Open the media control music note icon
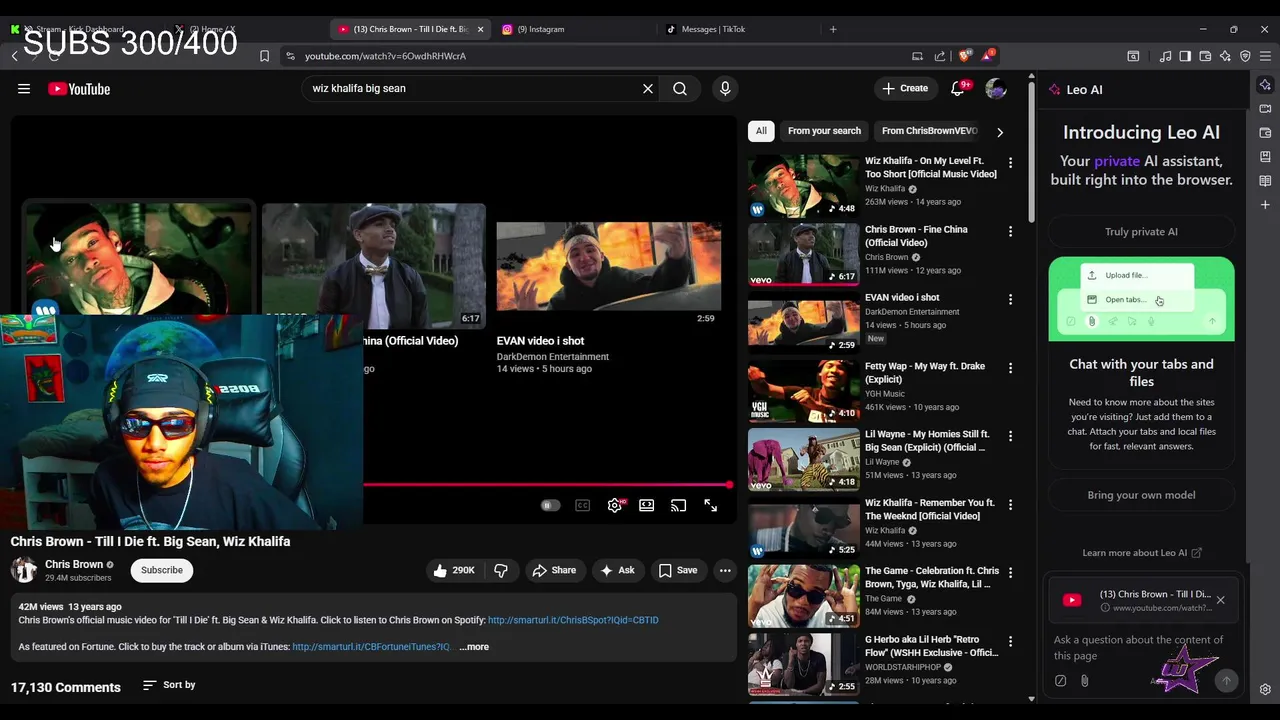Viewport: 1280px width, 720px height. coord(1165,56)
